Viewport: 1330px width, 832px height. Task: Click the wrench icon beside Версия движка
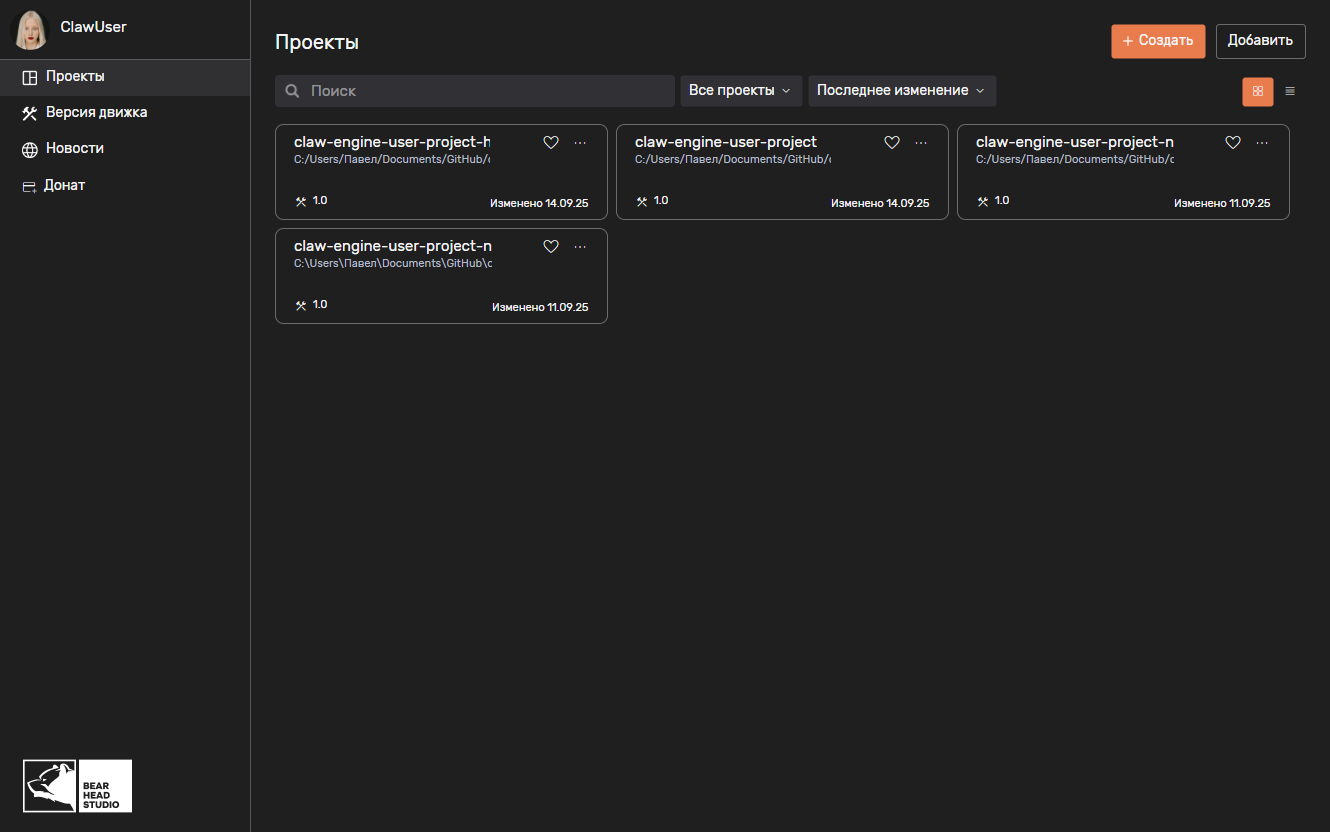pos(29,113)
